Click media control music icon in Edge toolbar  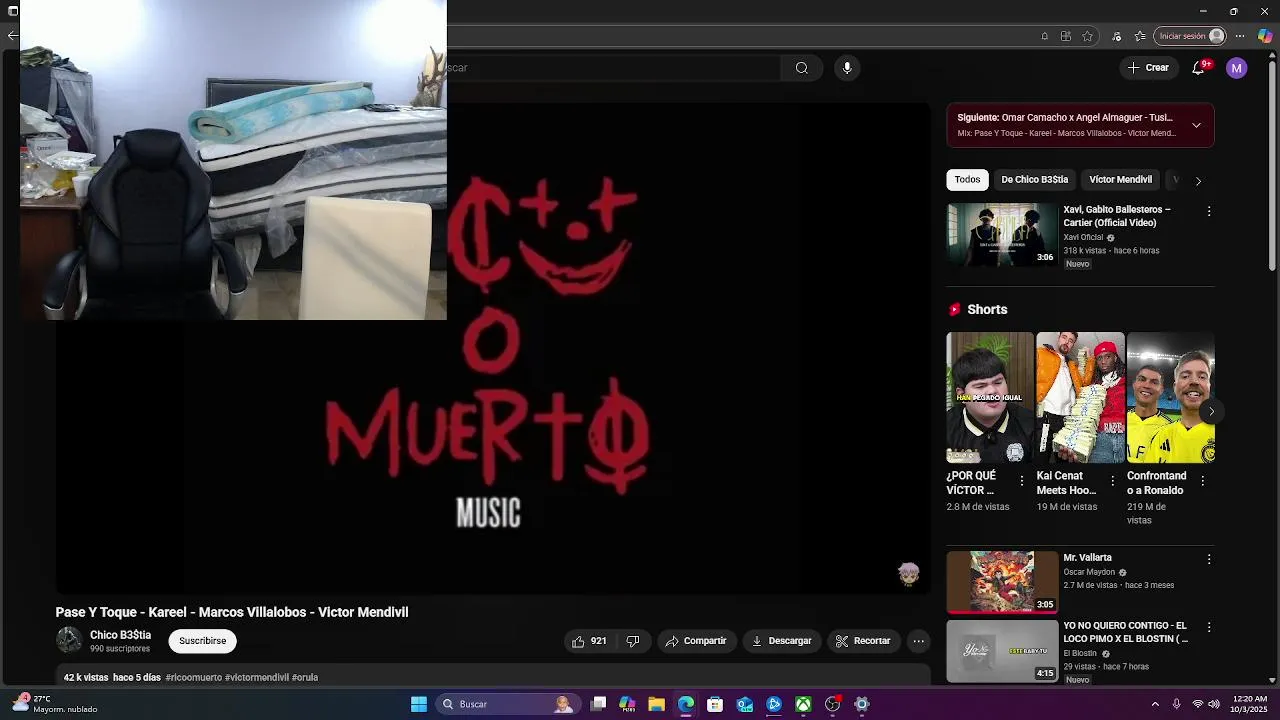(x=1115, y=36)
